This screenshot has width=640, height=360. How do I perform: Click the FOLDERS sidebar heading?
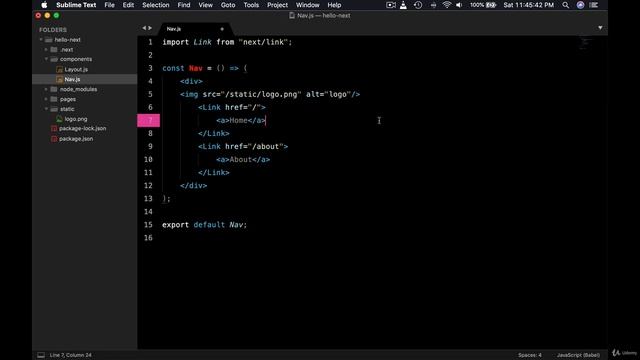click(x=53, y=30)
